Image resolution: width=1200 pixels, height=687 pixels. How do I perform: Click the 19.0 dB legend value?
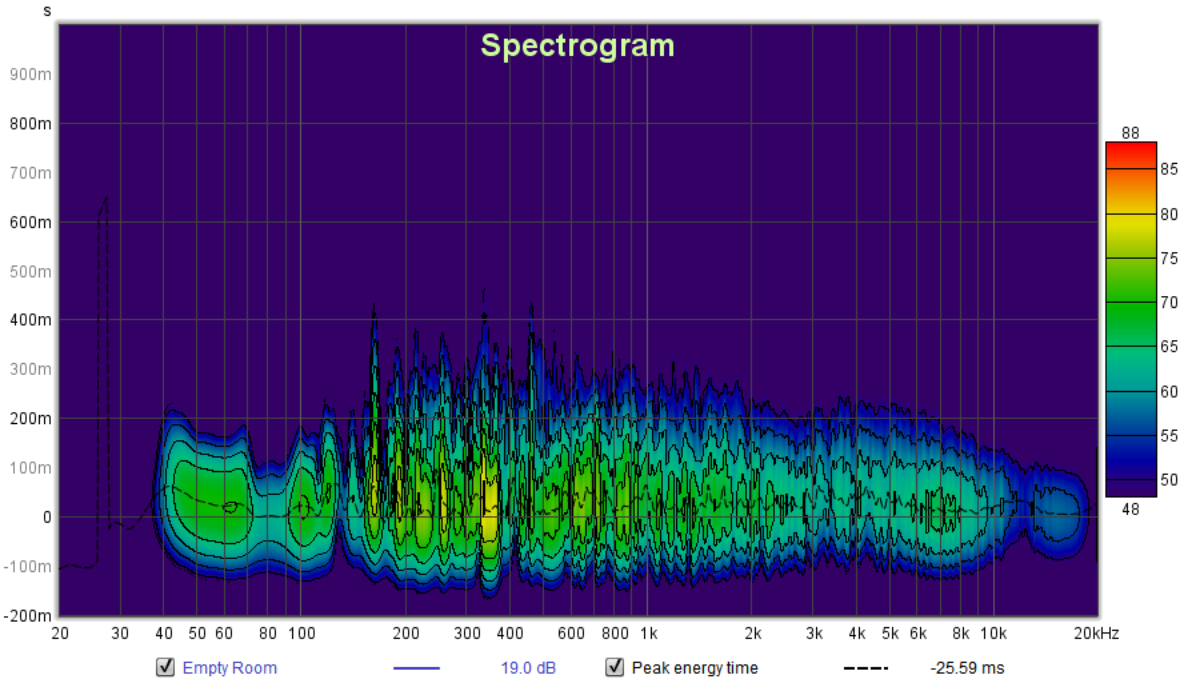tap(528, 668)
